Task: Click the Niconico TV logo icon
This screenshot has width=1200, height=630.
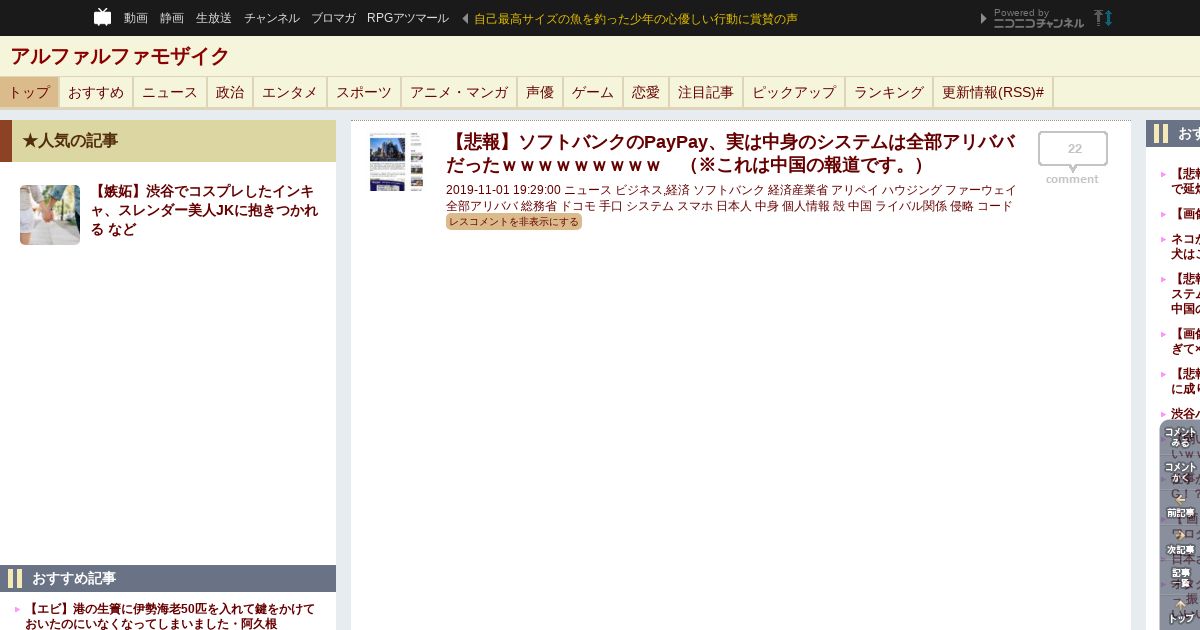Action: tap(102, 17)
